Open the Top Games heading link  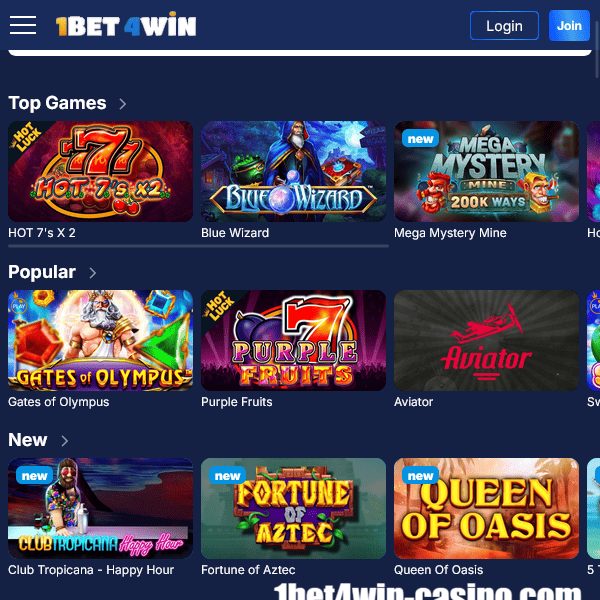(57, 103)
